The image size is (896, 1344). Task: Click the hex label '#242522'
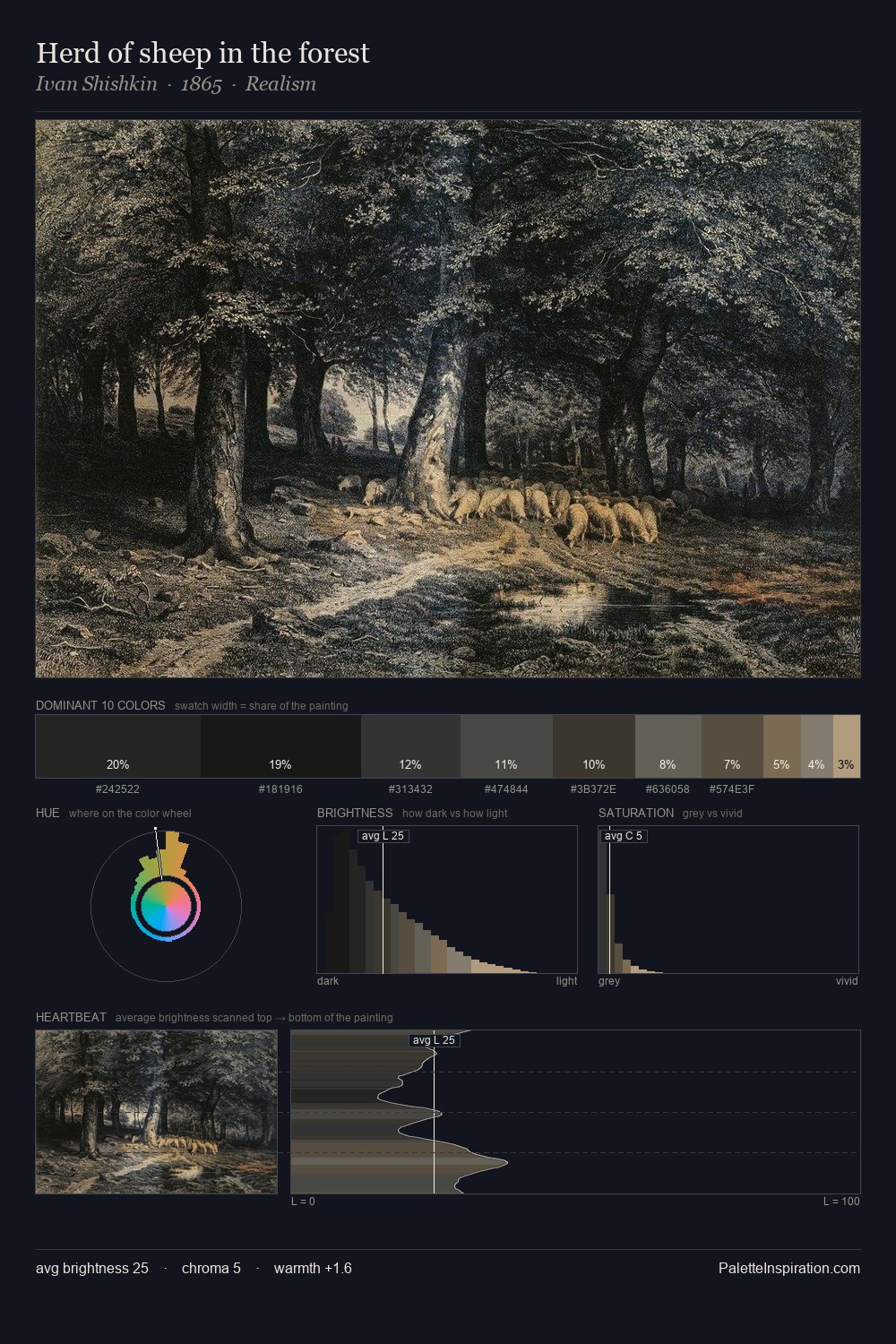[x=117, y=789]
